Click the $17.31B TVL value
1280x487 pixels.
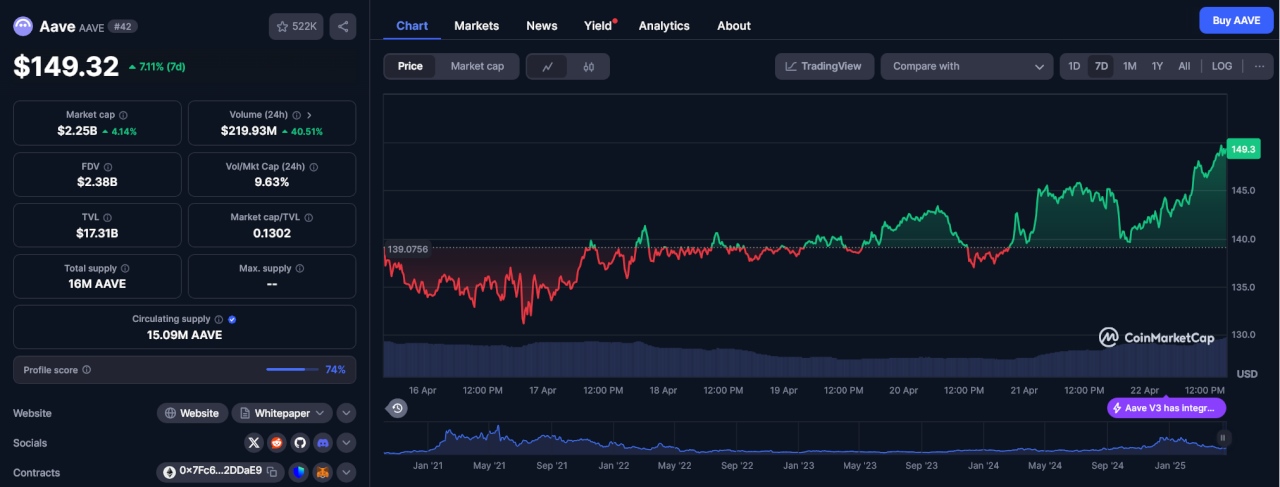pos(97,233)
